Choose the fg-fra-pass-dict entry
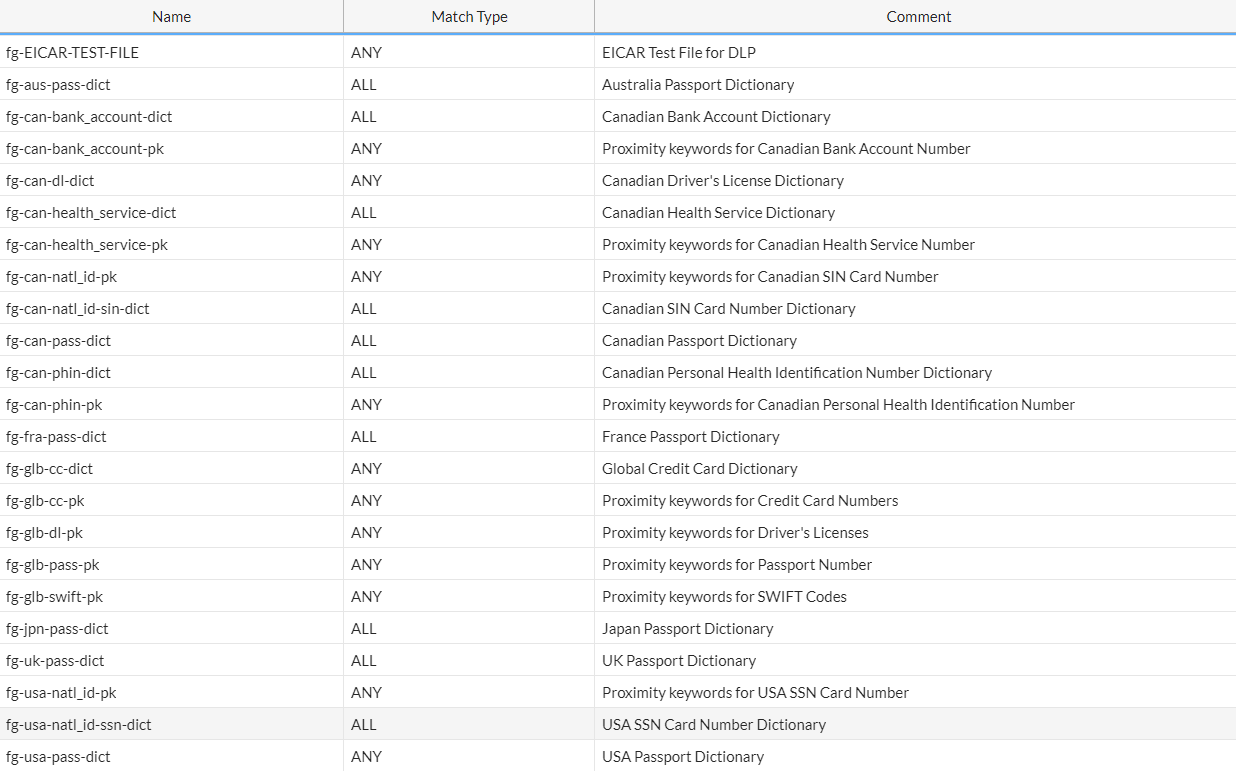The image size is (1236, 771). 55,436
